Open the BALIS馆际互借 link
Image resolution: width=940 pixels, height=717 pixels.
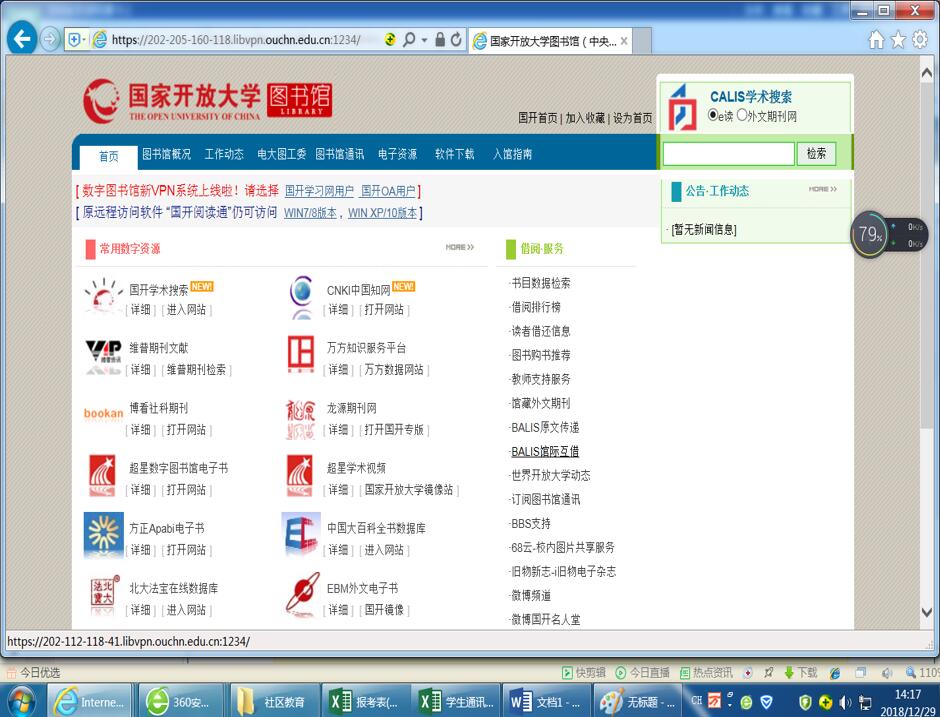[x=545, y=451]
